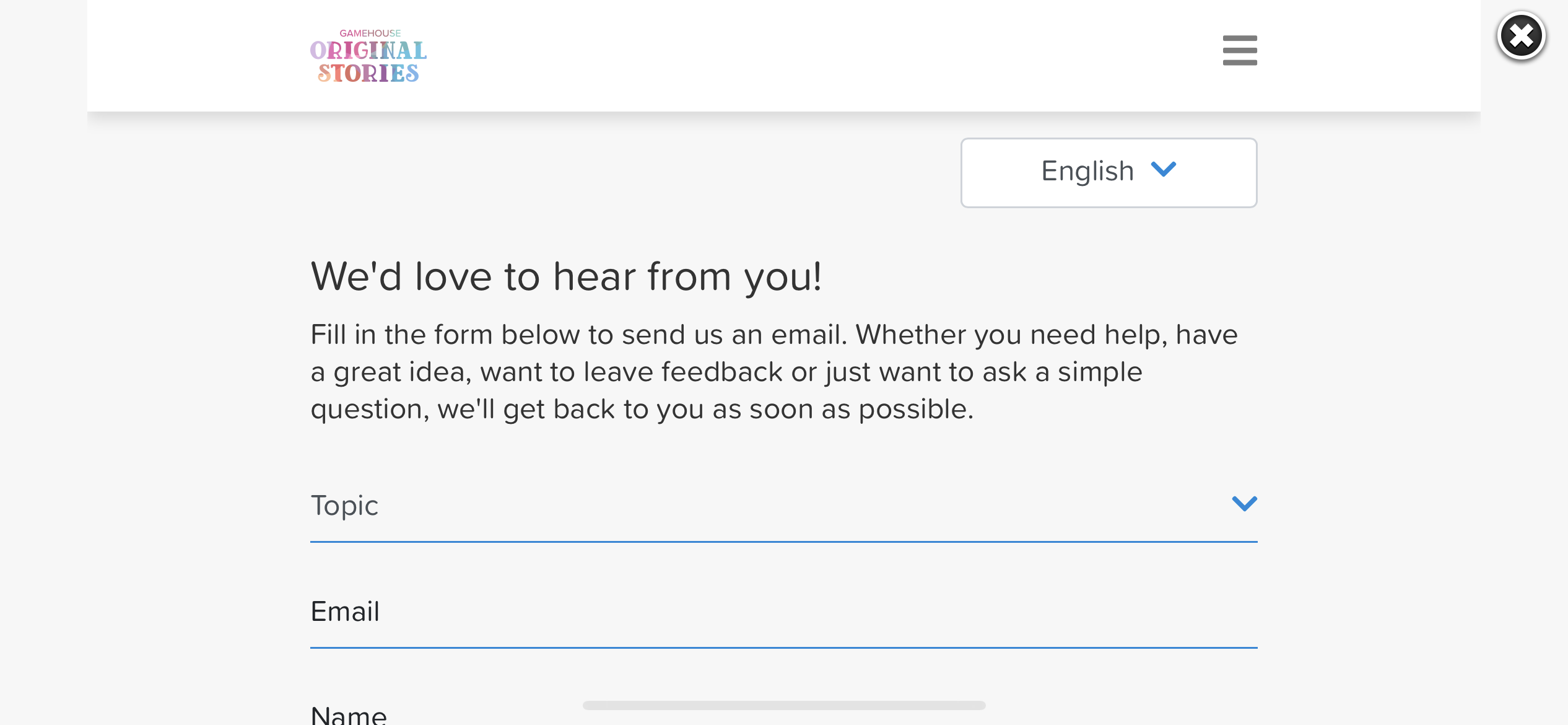The width and height of the screenshot is (1568, 725).
Task: Open the hamburger menu
Action: 1240,50
